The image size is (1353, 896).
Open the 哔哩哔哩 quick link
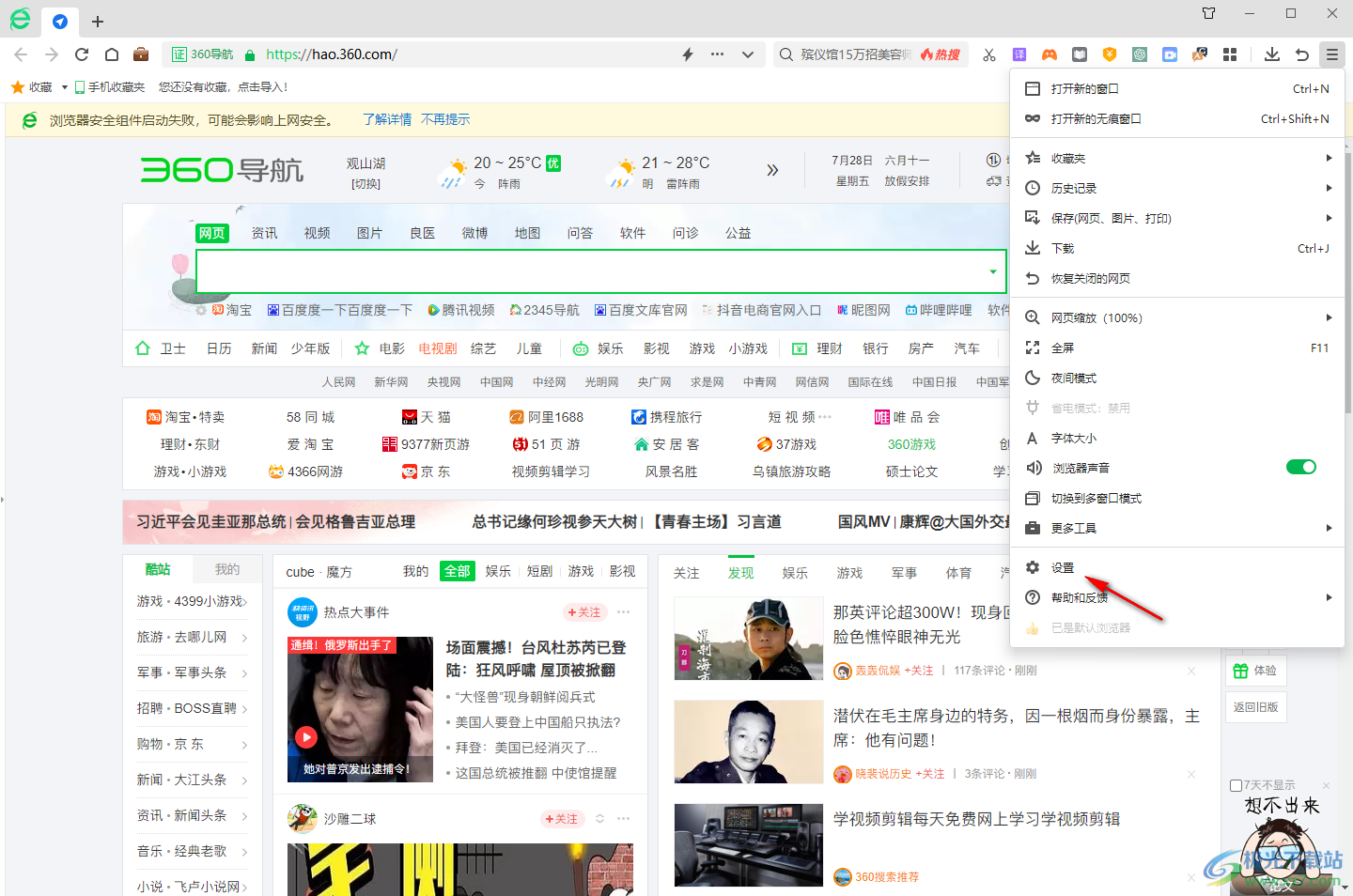939,310
